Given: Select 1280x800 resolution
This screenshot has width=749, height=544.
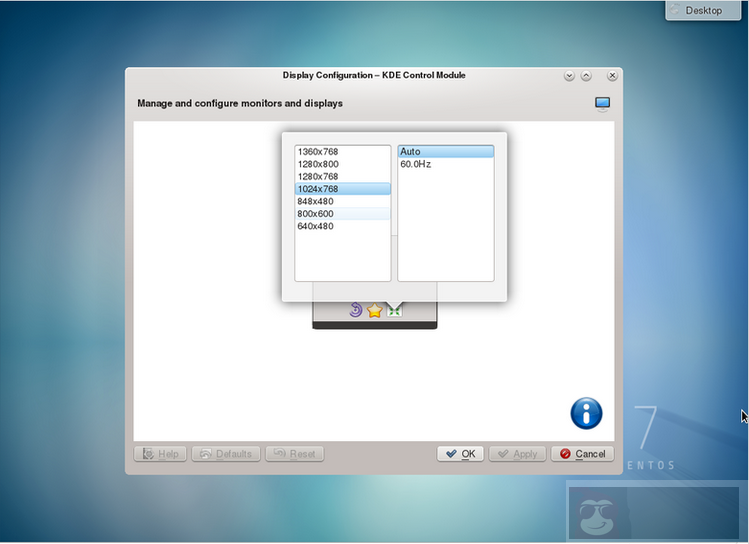Looking at the screenshot, I should pyautogui.click(x=342, y=164).
